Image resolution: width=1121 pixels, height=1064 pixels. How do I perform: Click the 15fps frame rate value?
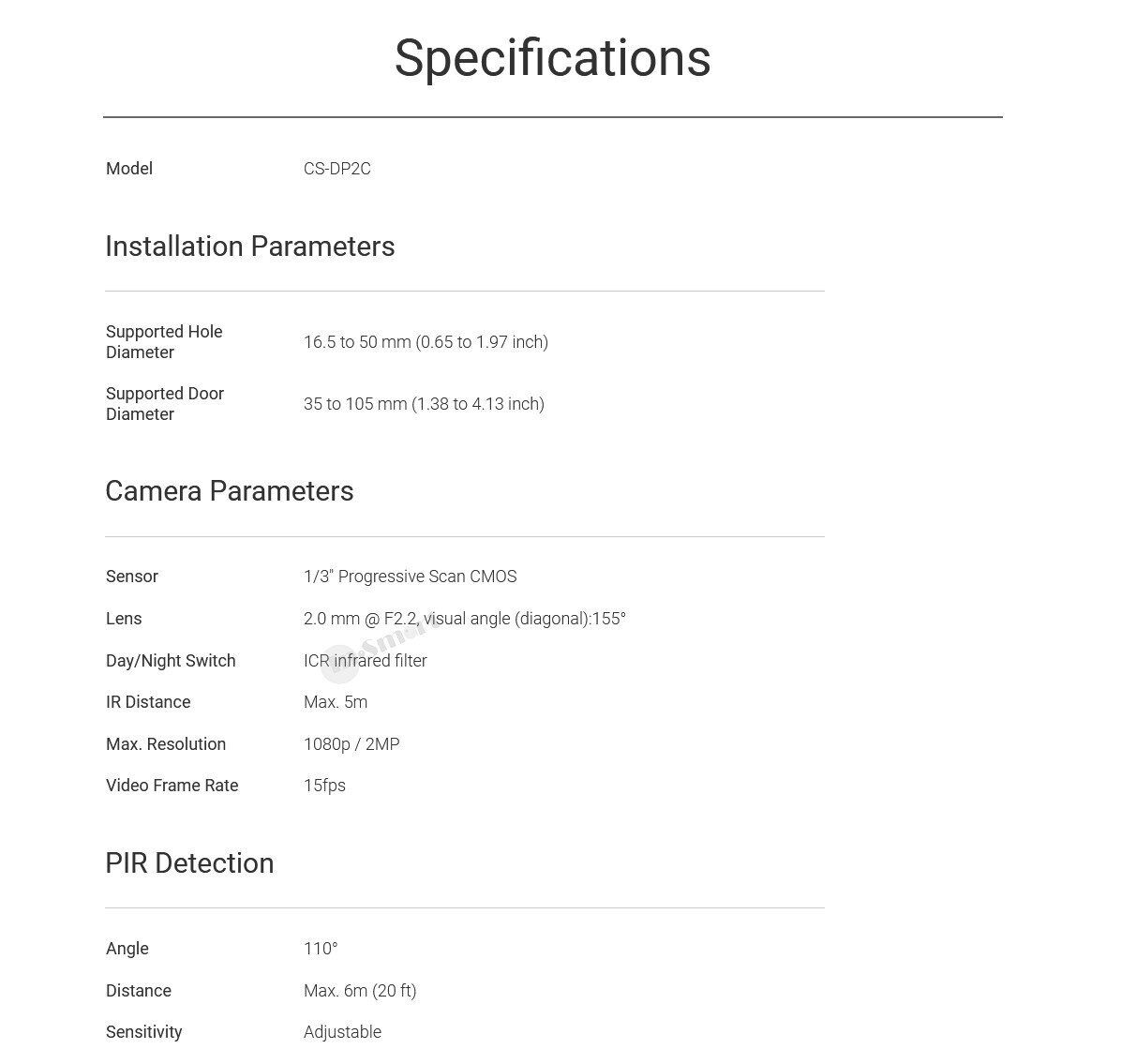[x=324, y=786]
